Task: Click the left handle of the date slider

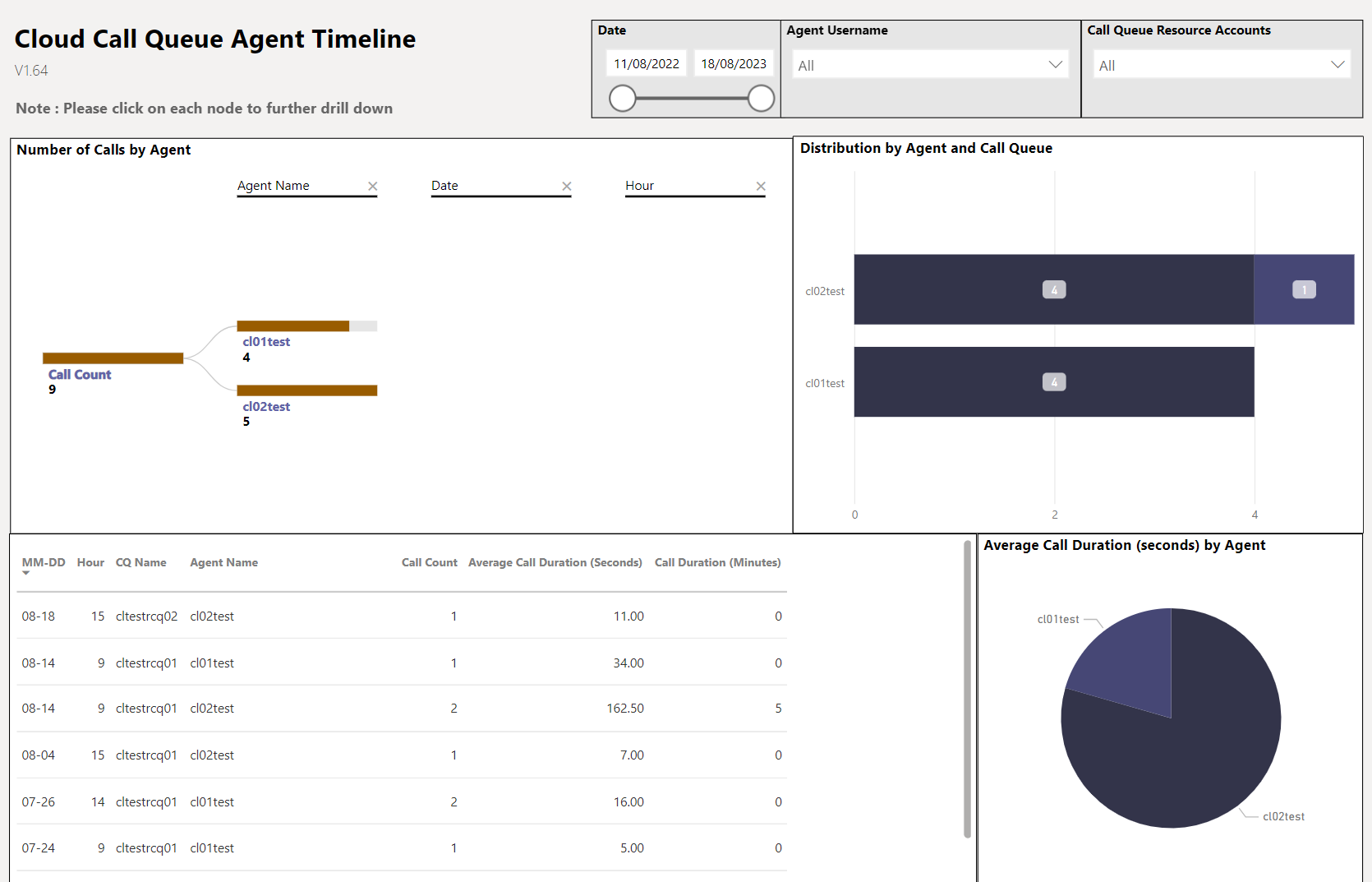Action: coord(623,99)
